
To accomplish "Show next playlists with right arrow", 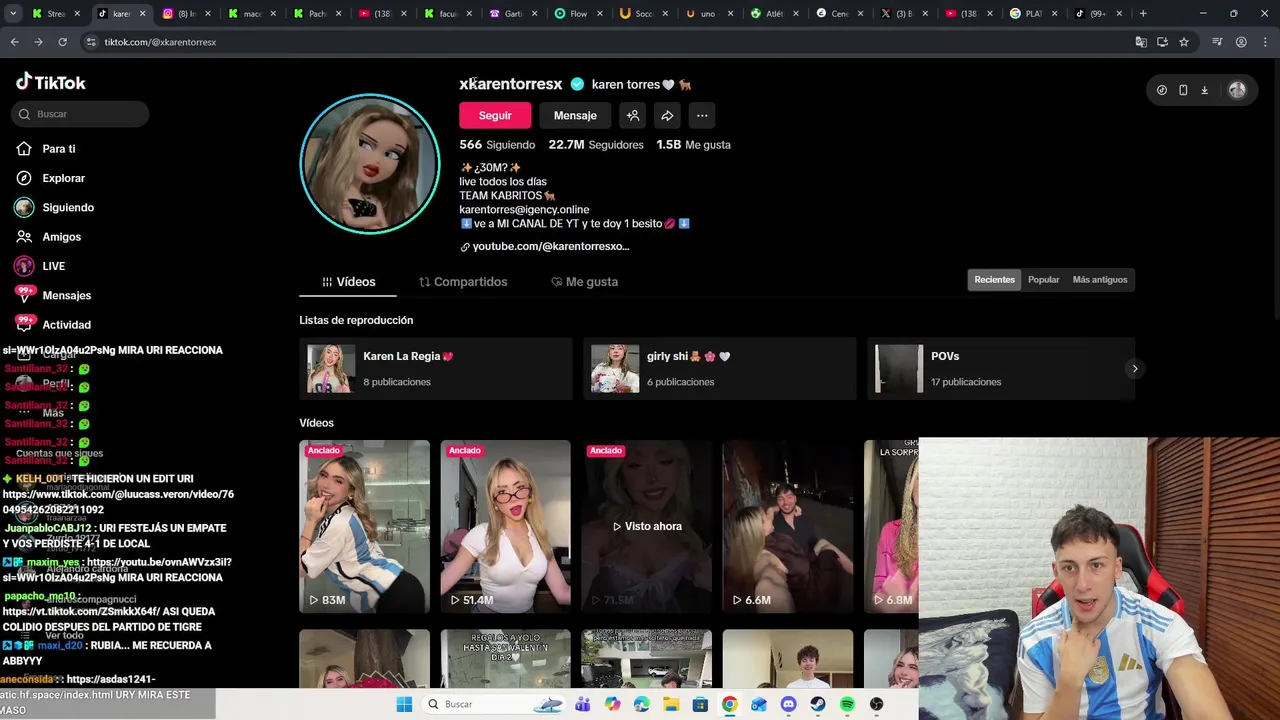I will [x=1134, y=369].
